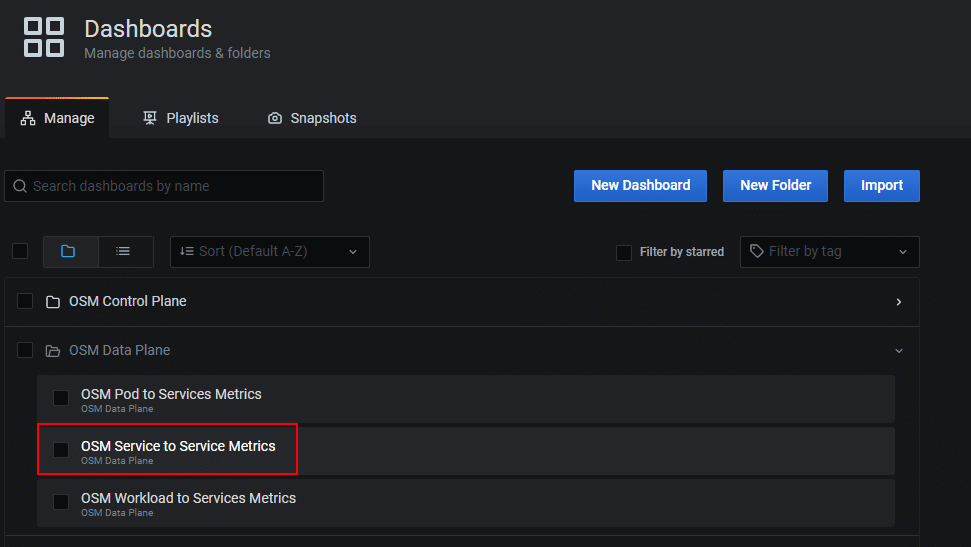Collapse the OSM Data Plane folder chevron

pos(899,351)
